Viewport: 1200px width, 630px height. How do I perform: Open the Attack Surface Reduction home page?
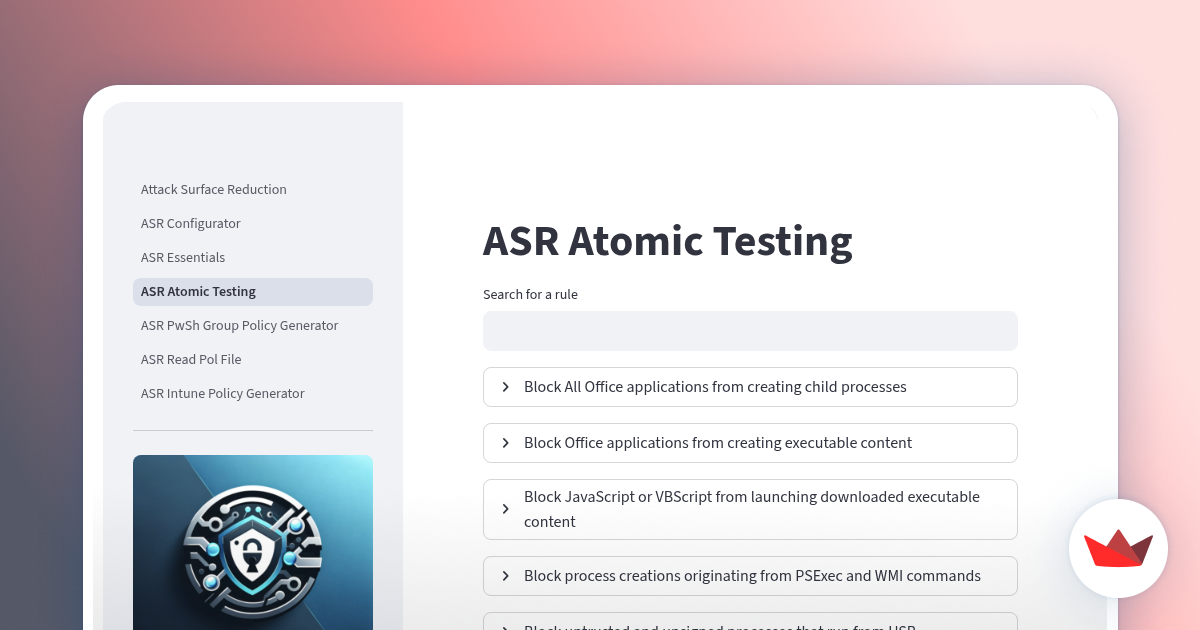pos(213,190)
